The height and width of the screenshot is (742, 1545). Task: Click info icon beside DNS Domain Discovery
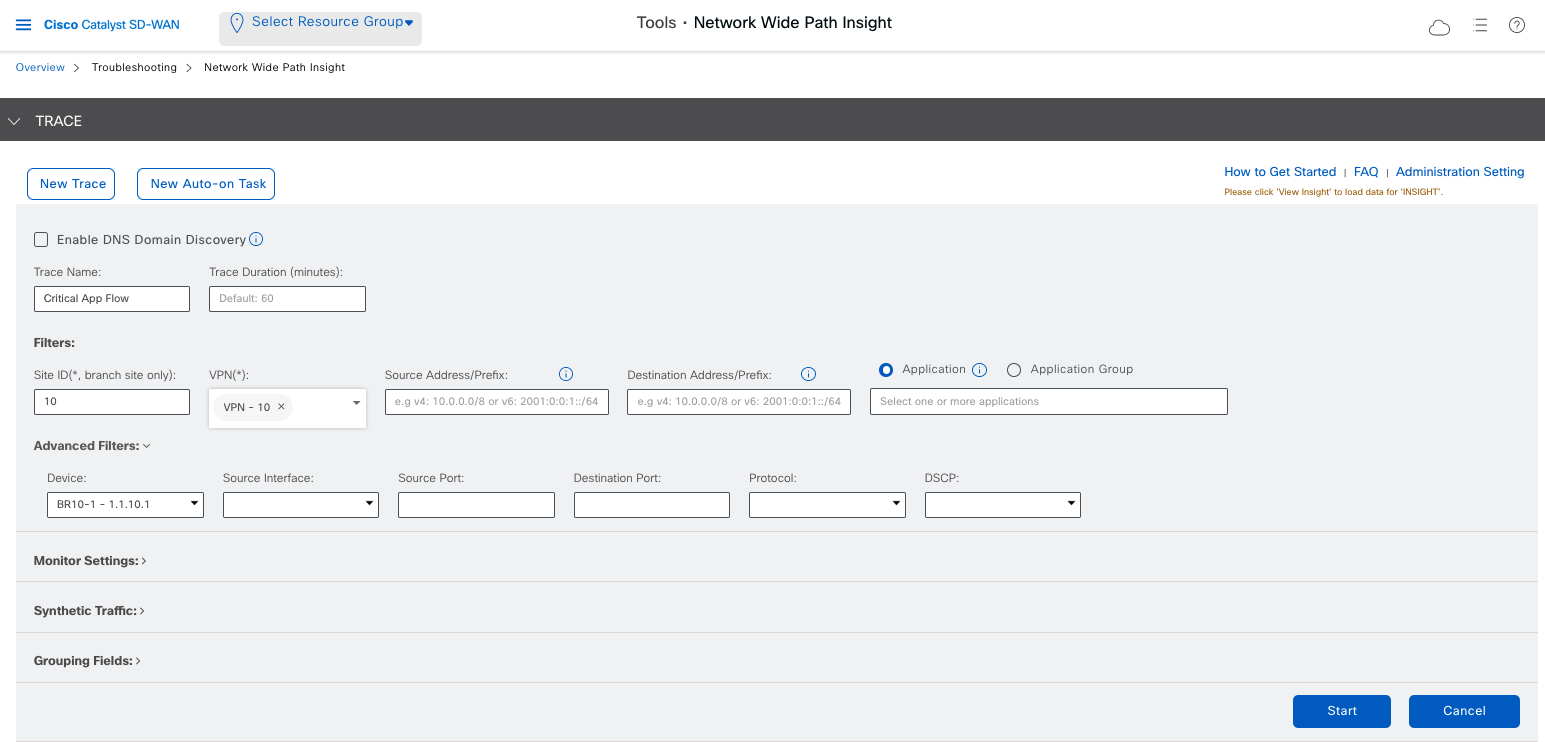click(256, 239)
